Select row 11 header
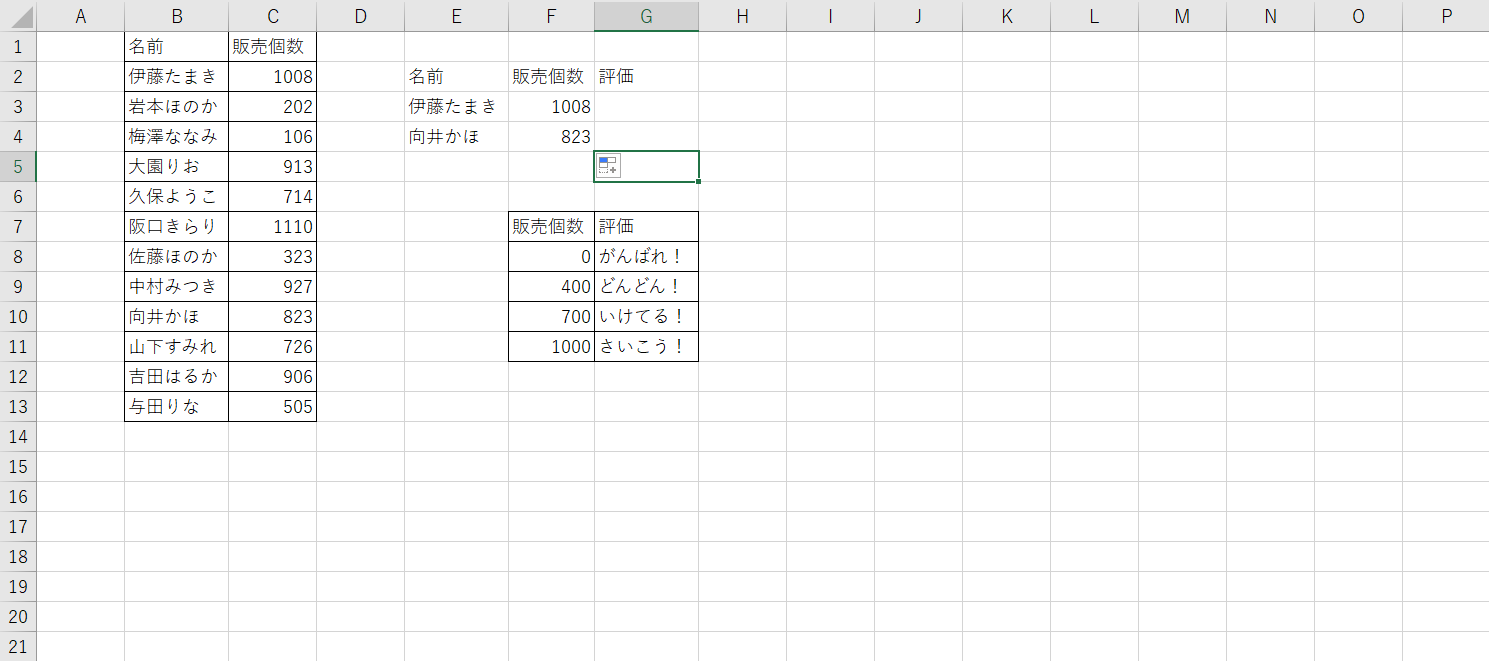This screenshot has height=661, width=1489. pos(18,347)
